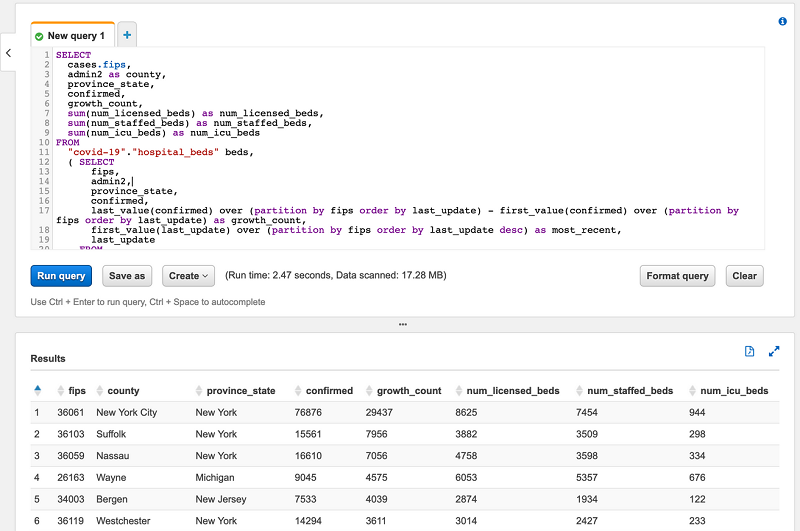Click the info icon at top right
The height and width of the screenshot is (531, 800).
(x=782, y=21)
